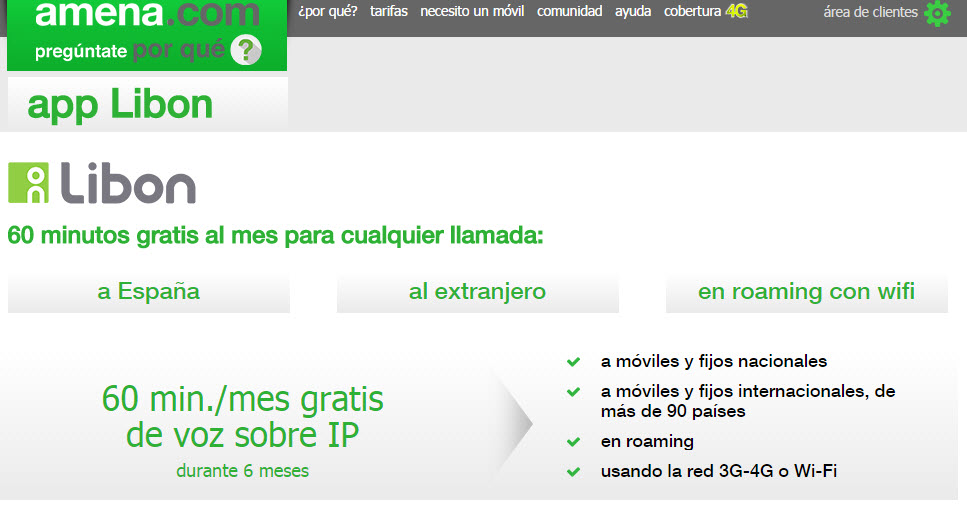The height and width of the screenshot is (528, 967).
Task: Visit the comunidad section
Action: pos(569,11)
